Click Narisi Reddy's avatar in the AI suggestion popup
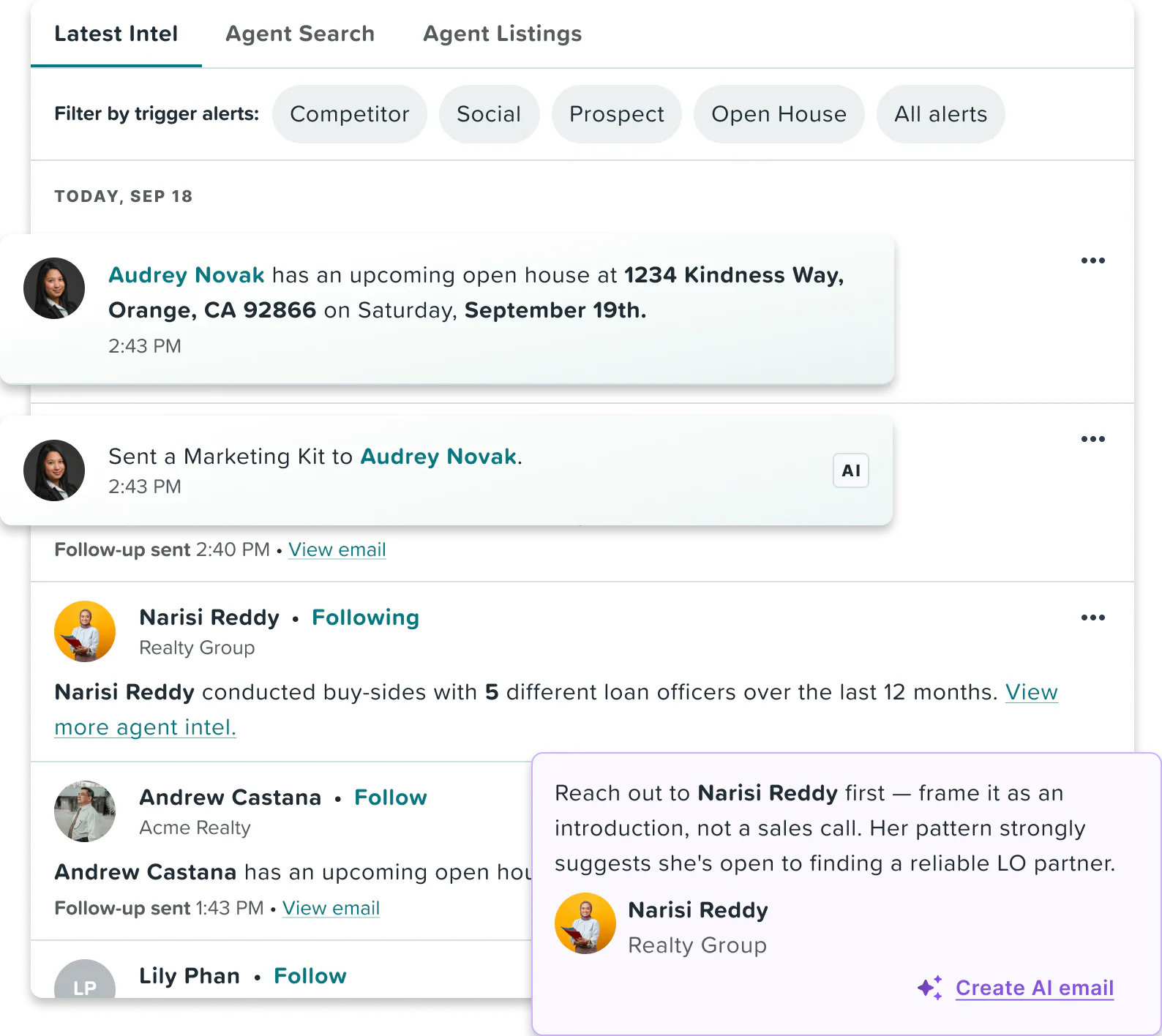The height and width of the screenshot is (1036, 1162). [x=585, y=923]
